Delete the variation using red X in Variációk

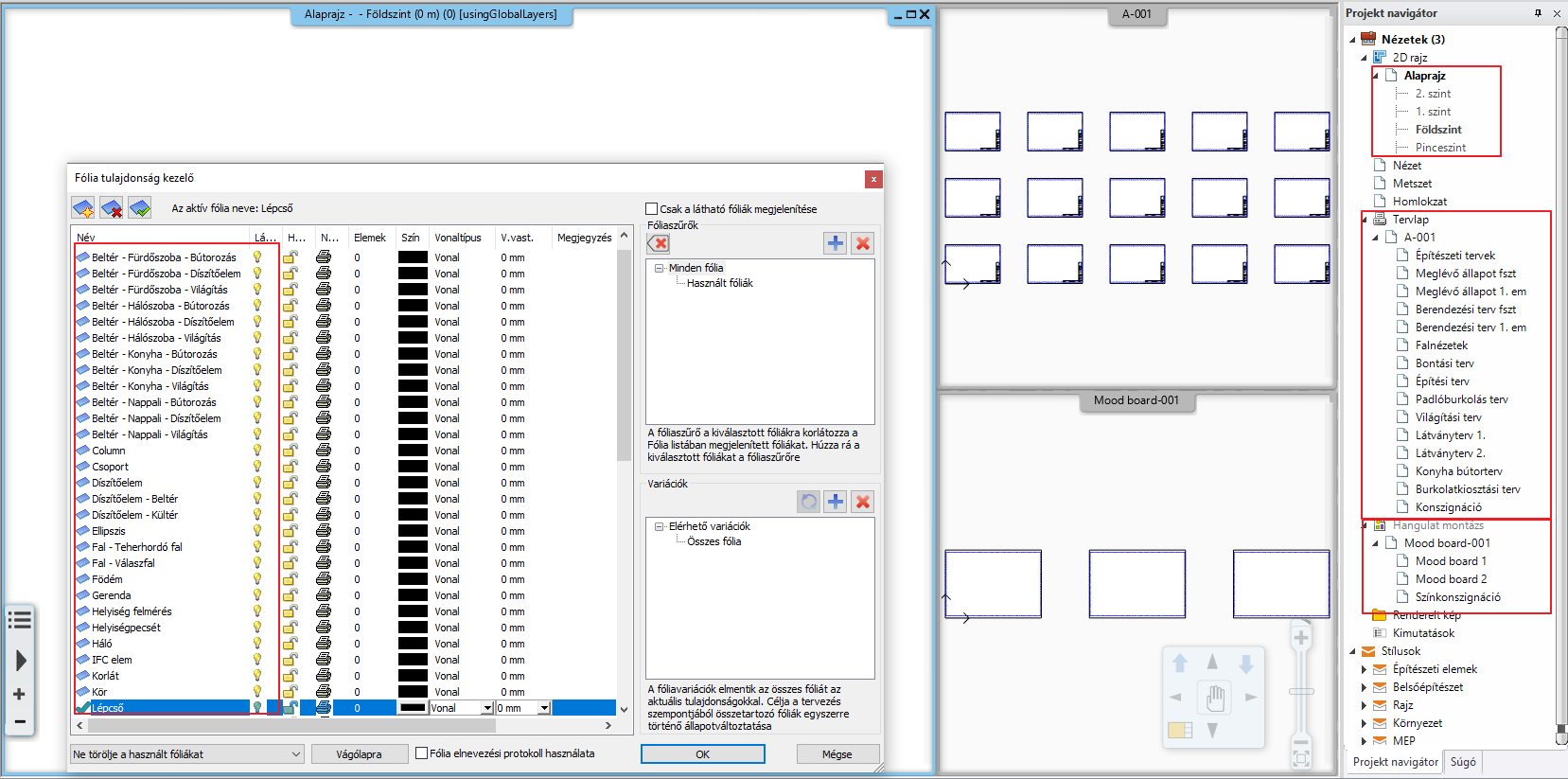862,502
